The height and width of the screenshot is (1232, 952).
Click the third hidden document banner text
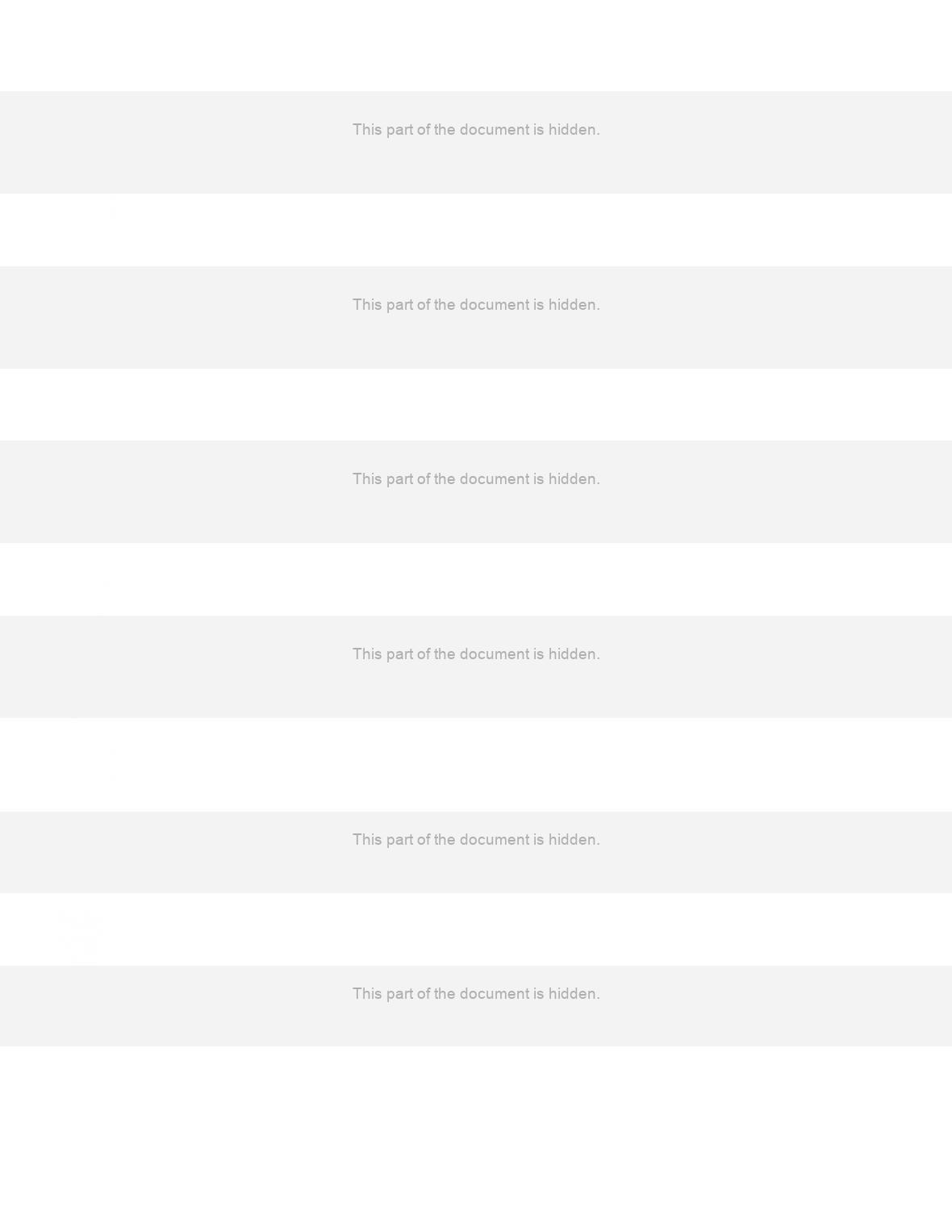[476, 479]
